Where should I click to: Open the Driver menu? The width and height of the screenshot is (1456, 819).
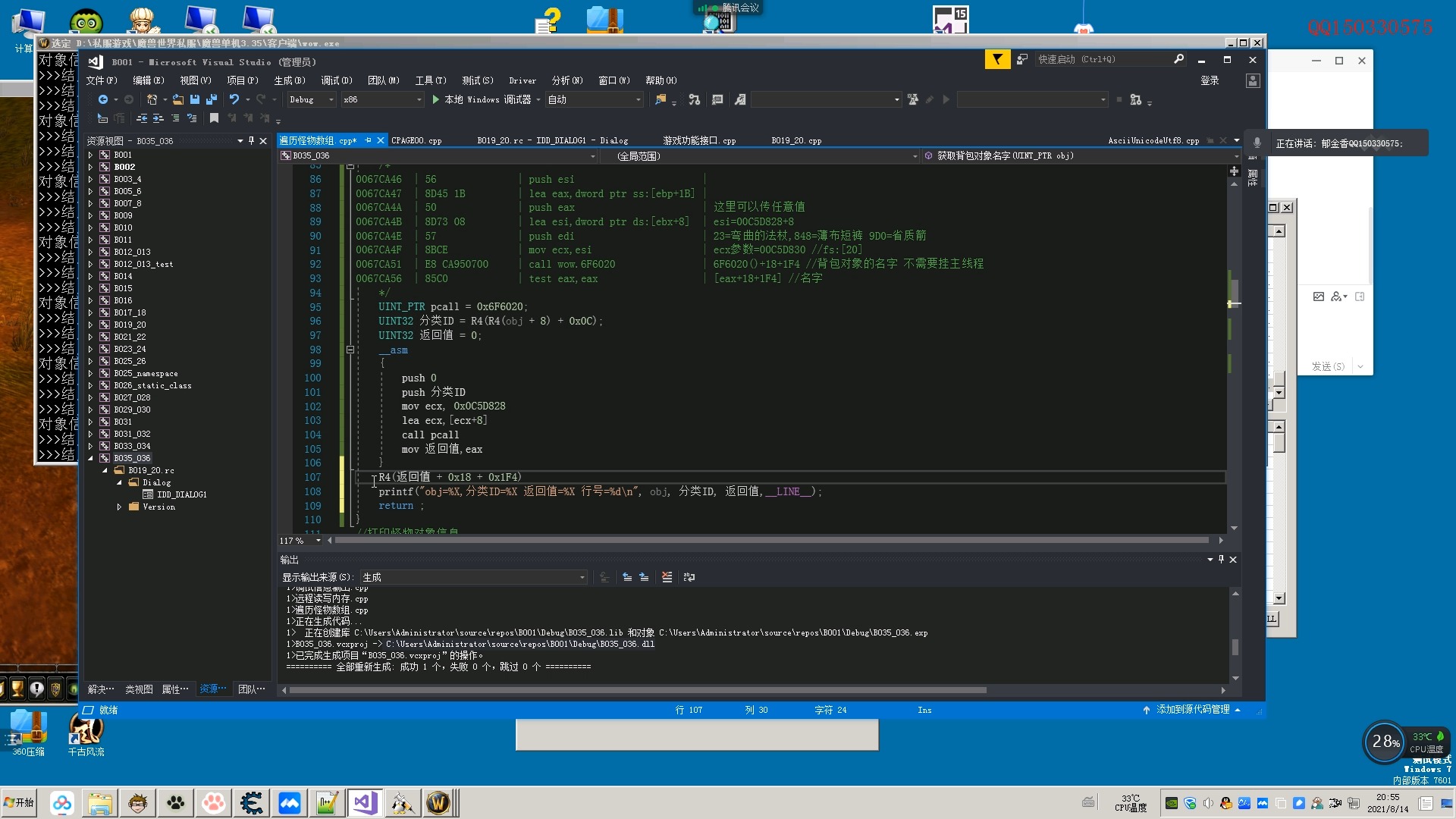[522, 80]
